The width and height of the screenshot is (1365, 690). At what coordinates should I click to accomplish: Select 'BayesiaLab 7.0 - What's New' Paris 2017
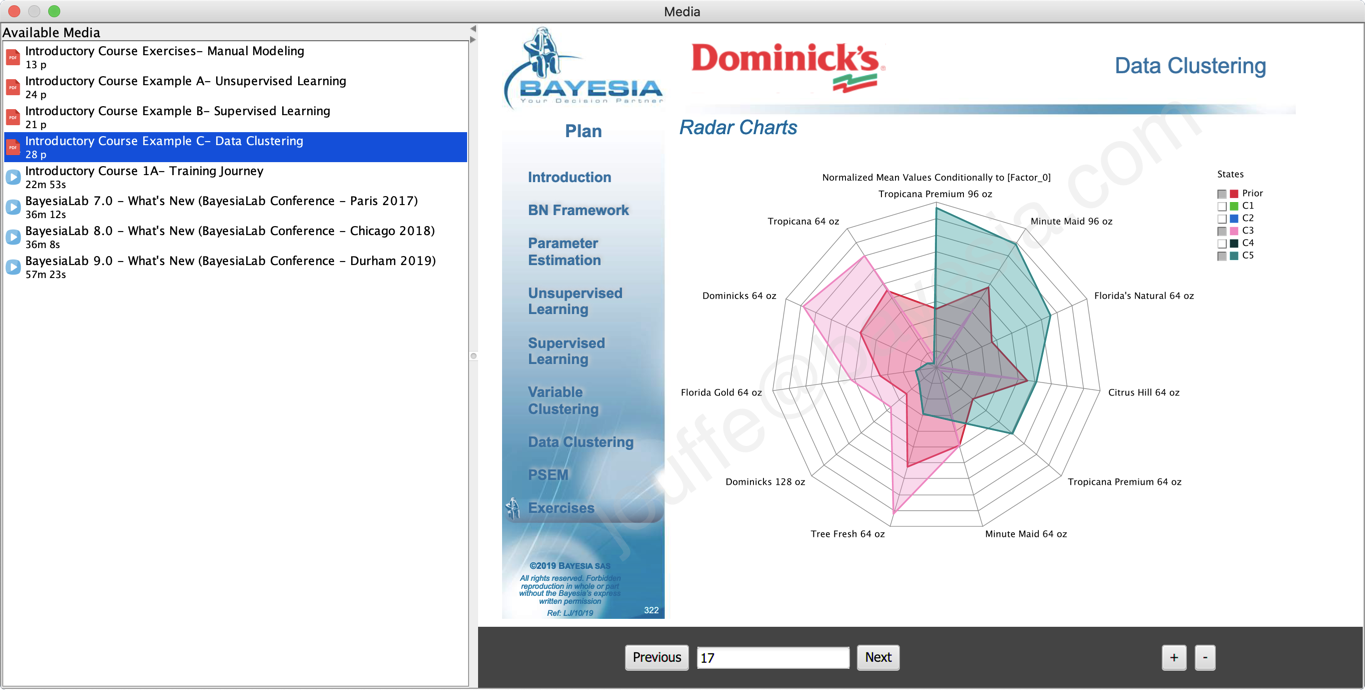(235, 207)
